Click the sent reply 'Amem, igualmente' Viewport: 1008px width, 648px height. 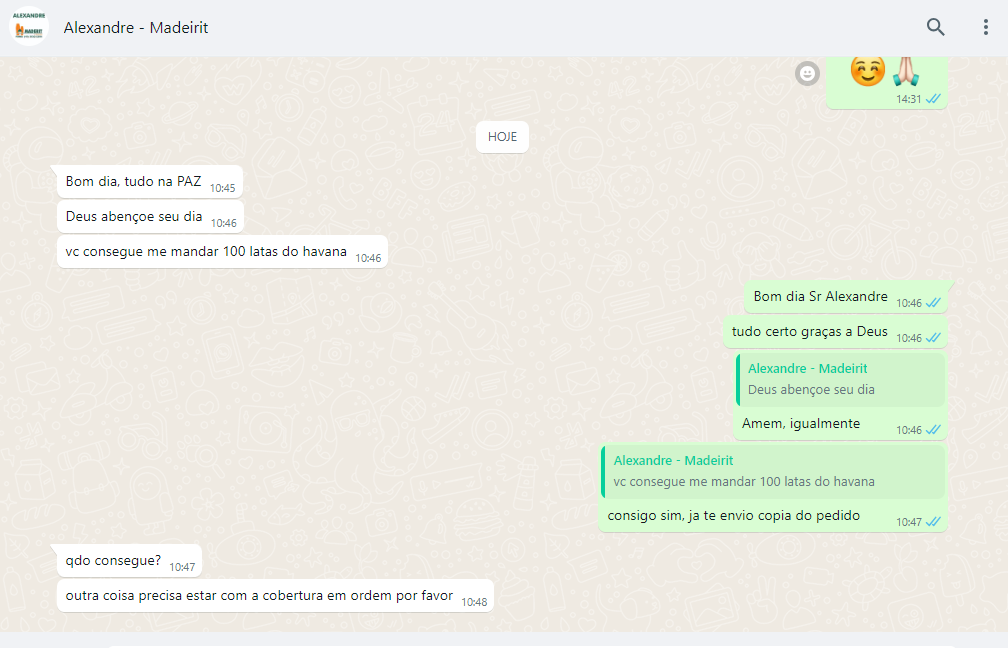801,424
